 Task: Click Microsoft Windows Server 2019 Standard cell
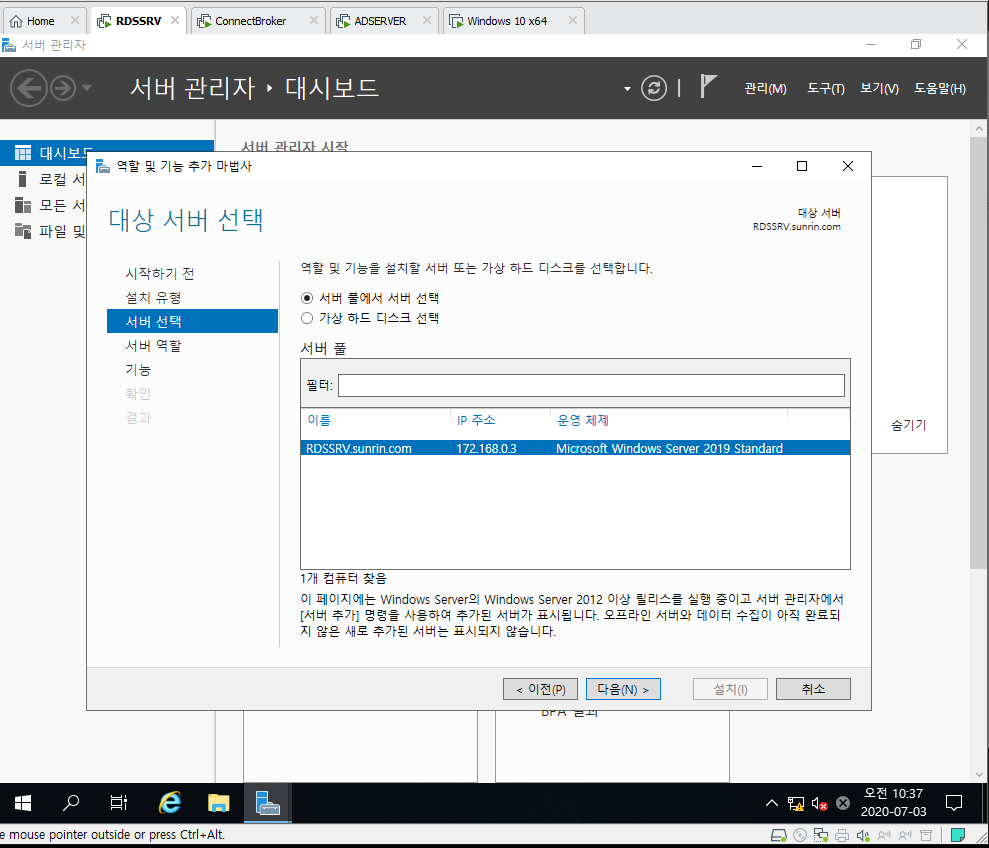(x=669, y=449)
